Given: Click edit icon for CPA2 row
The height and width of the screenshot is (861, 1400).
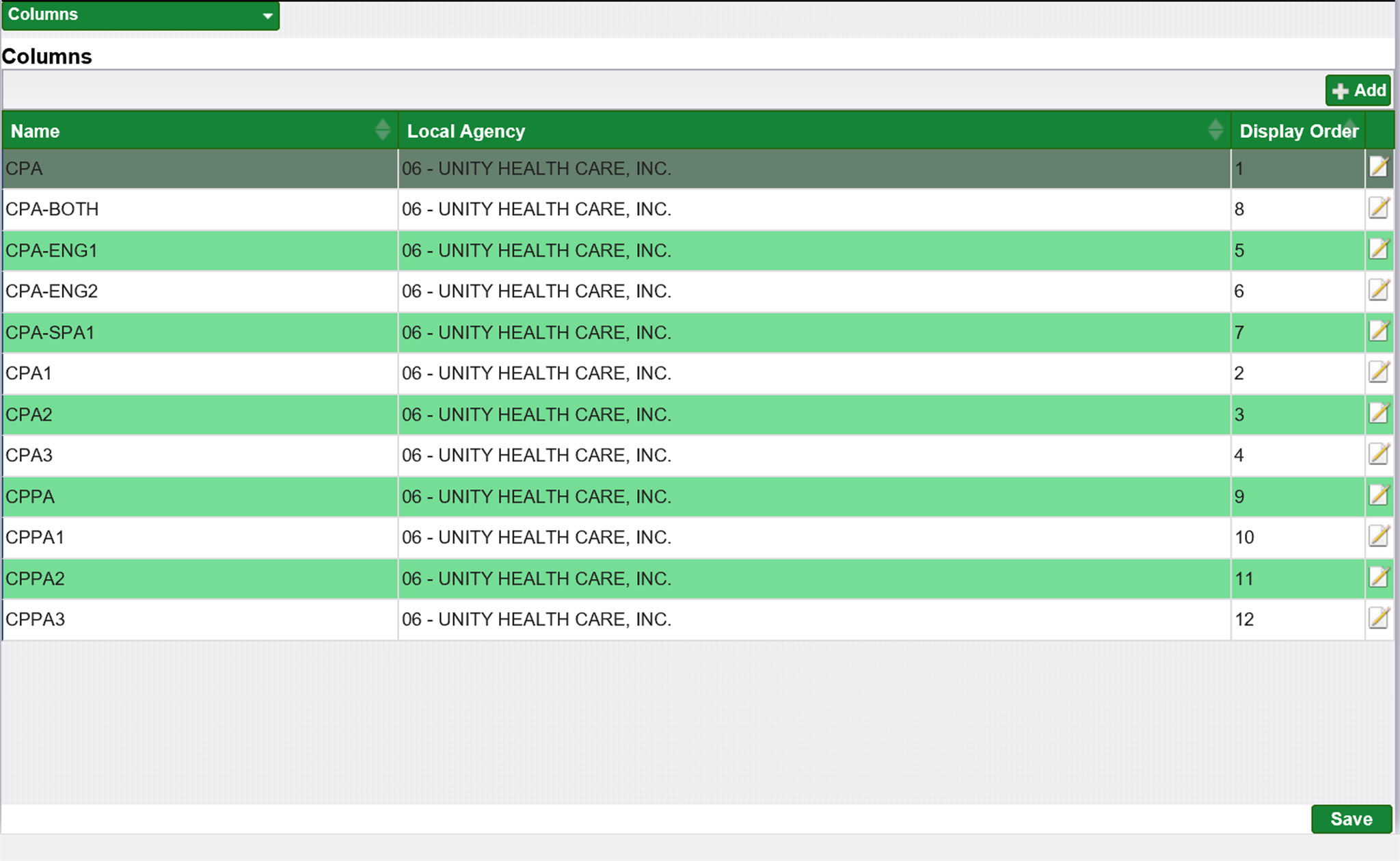Looking at the screenshot, I should [x=1378, y=414].
